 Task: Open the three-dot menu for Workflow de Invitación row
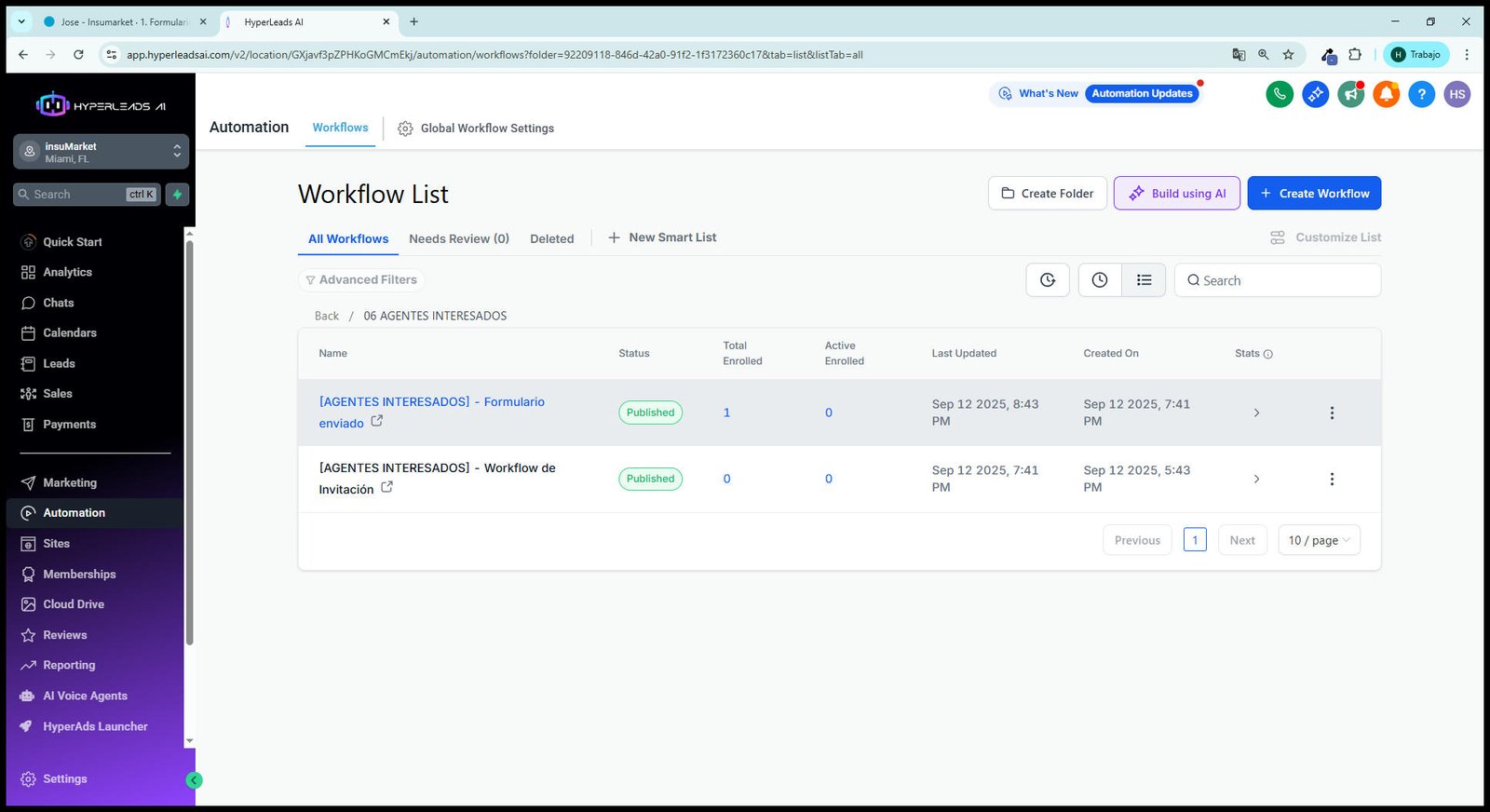click(x=1332, y=479)
